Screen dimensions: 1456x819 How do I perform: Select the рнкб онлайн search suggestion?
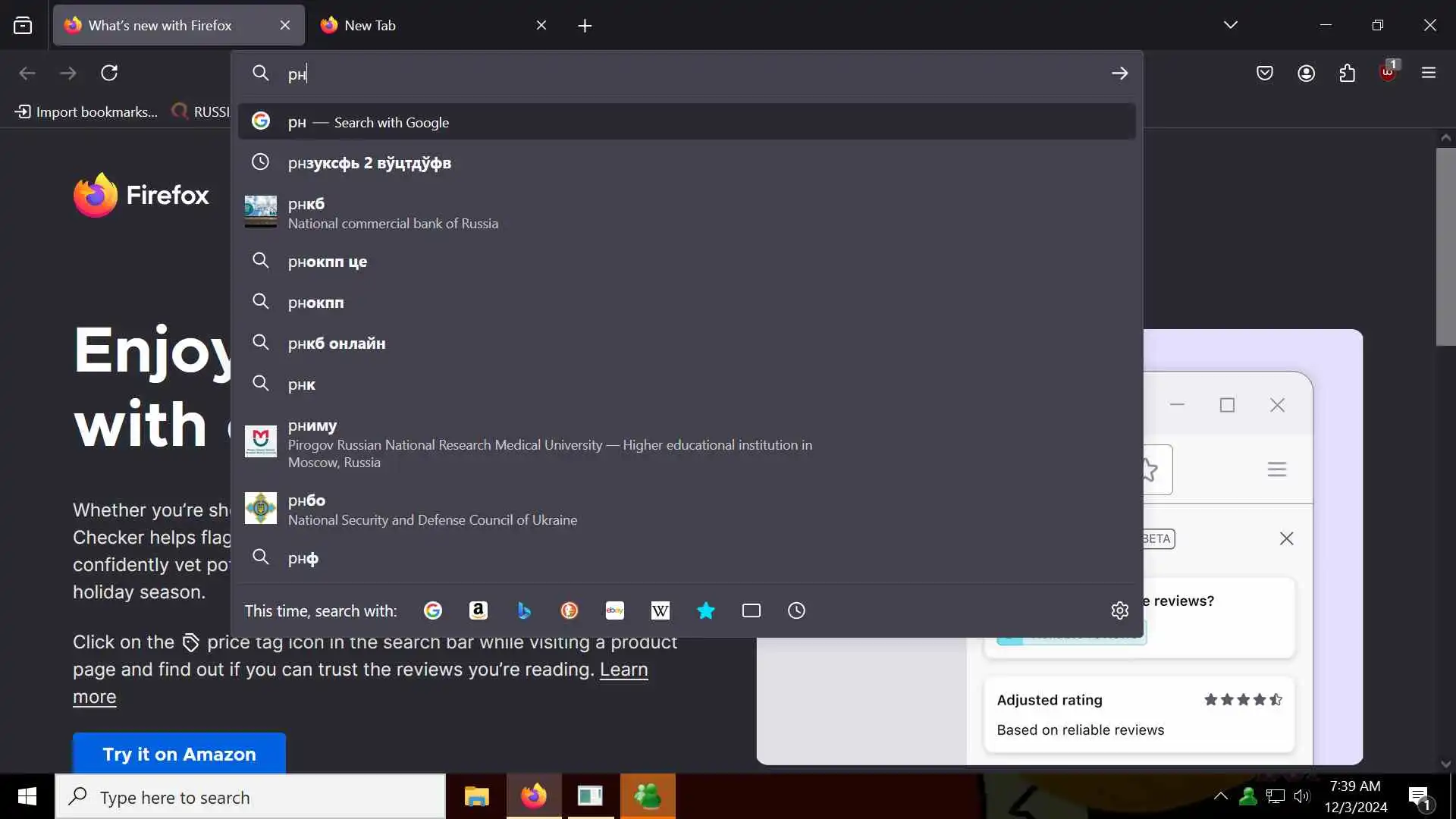(337, 344)
